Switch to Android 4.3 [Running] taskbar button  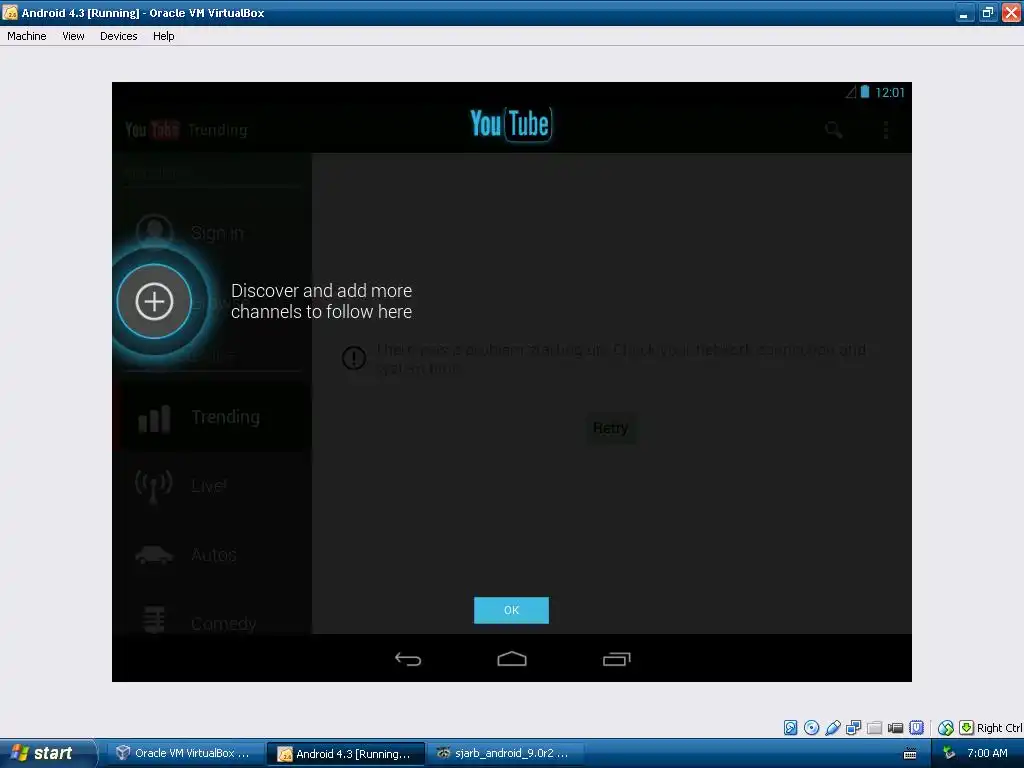click(345, 753)
